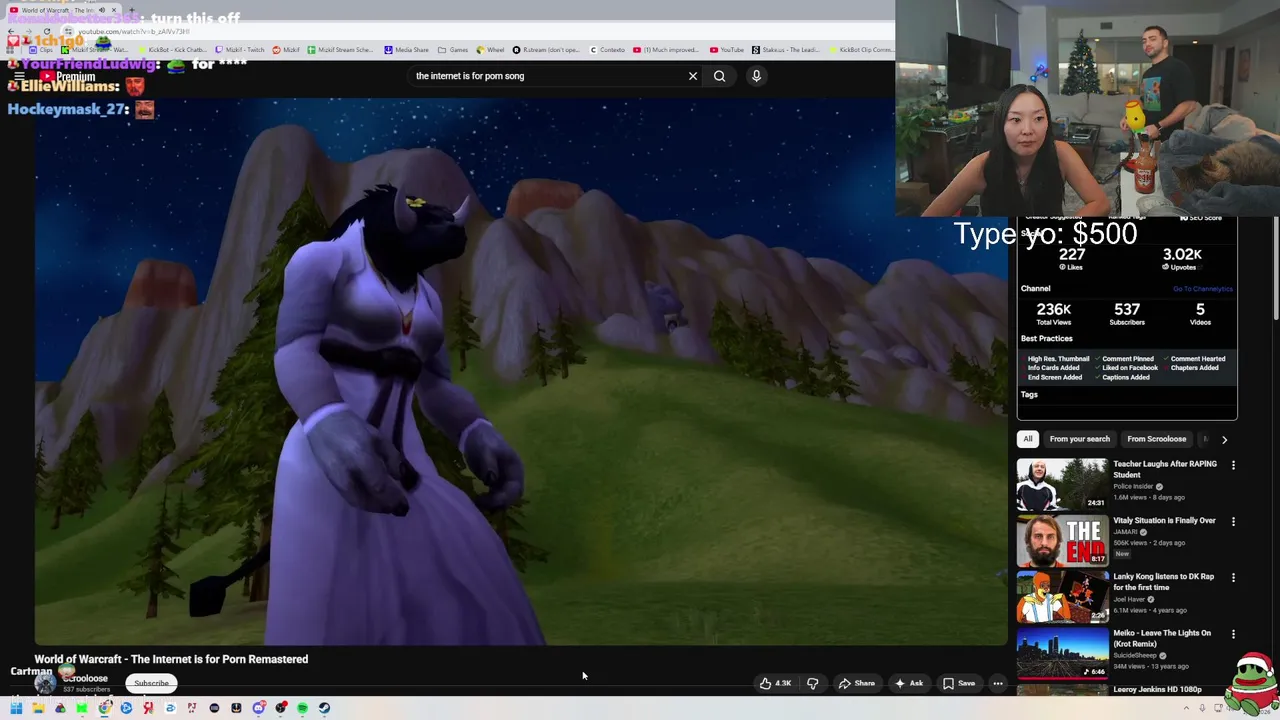This screenshot has height=720, width=1280.
Task: Open the Windows Start menu
Action: pos(16,708)
